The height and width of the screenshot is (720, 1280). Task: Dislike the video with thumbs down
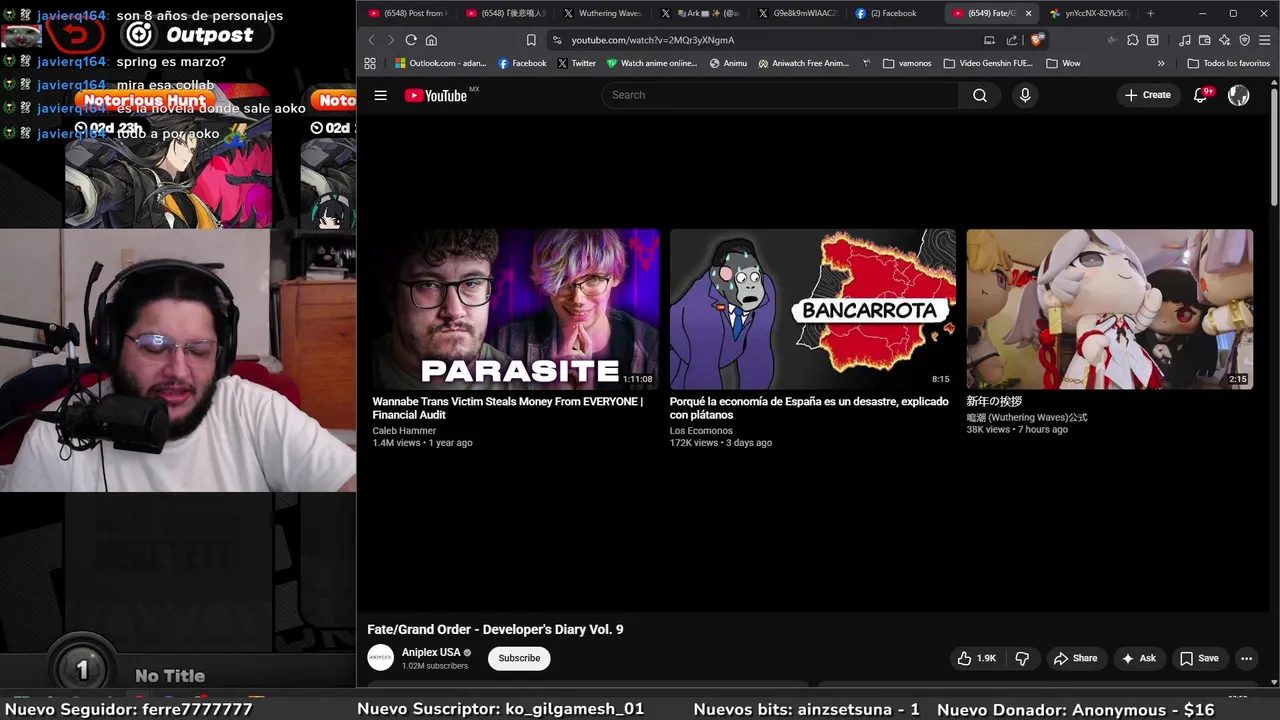coord(1022,658)
